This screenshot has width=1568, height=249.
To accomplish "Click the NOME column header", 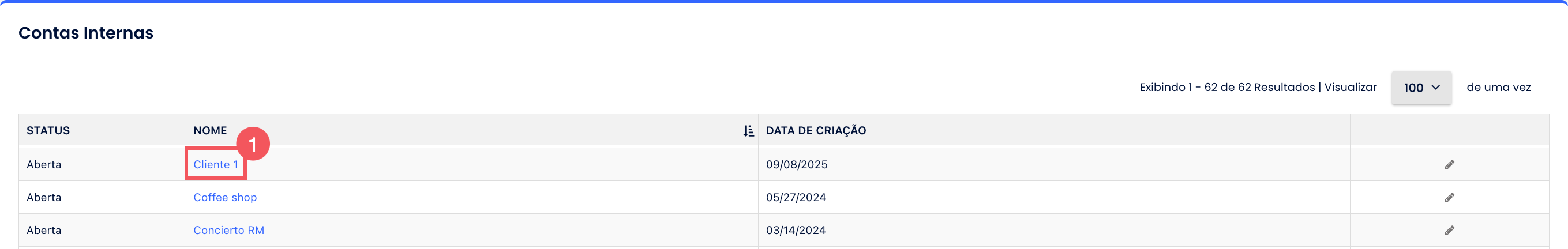I will [x=210, y=130].
